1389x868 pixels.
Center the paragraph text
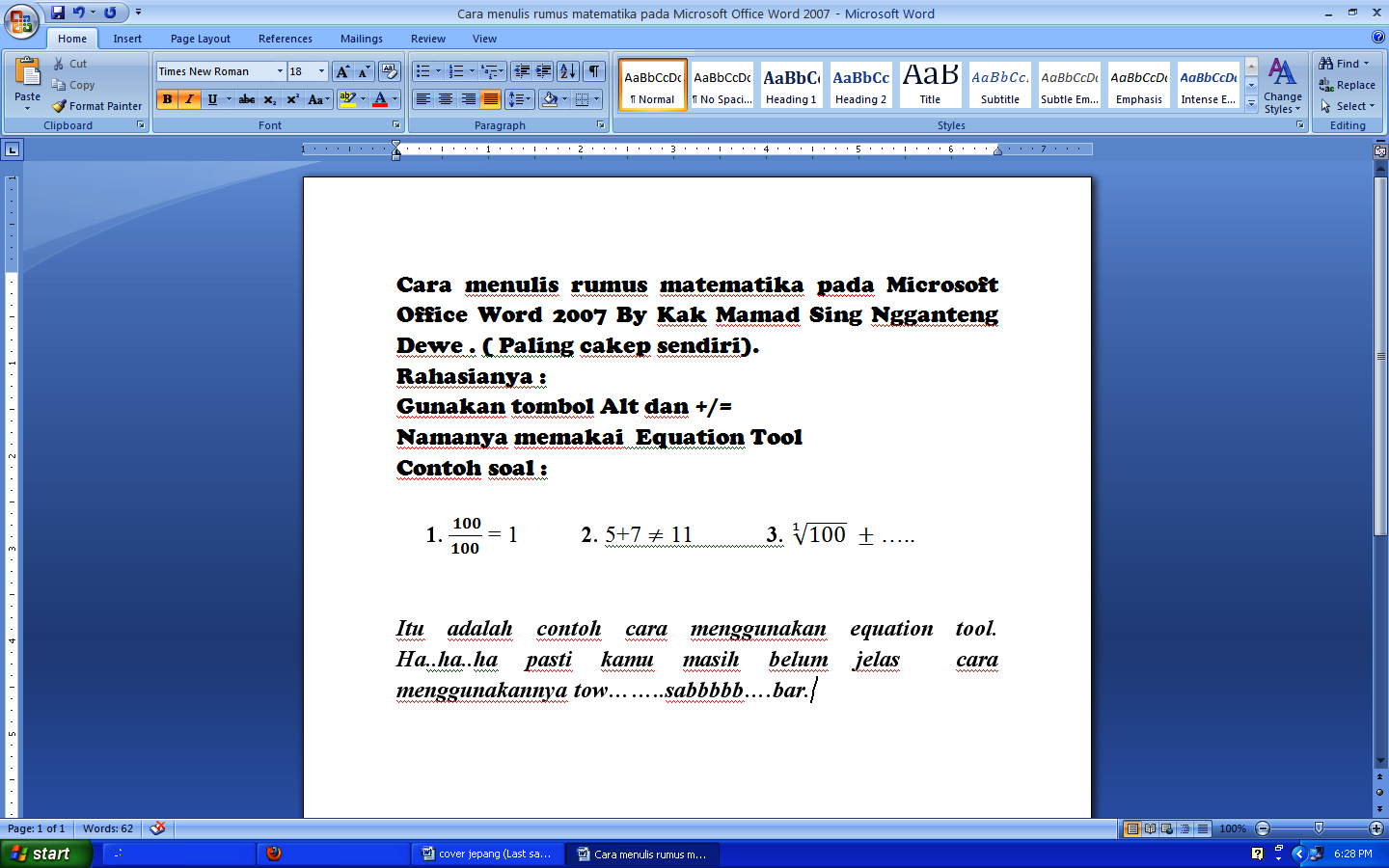click(x=446, y=99)
